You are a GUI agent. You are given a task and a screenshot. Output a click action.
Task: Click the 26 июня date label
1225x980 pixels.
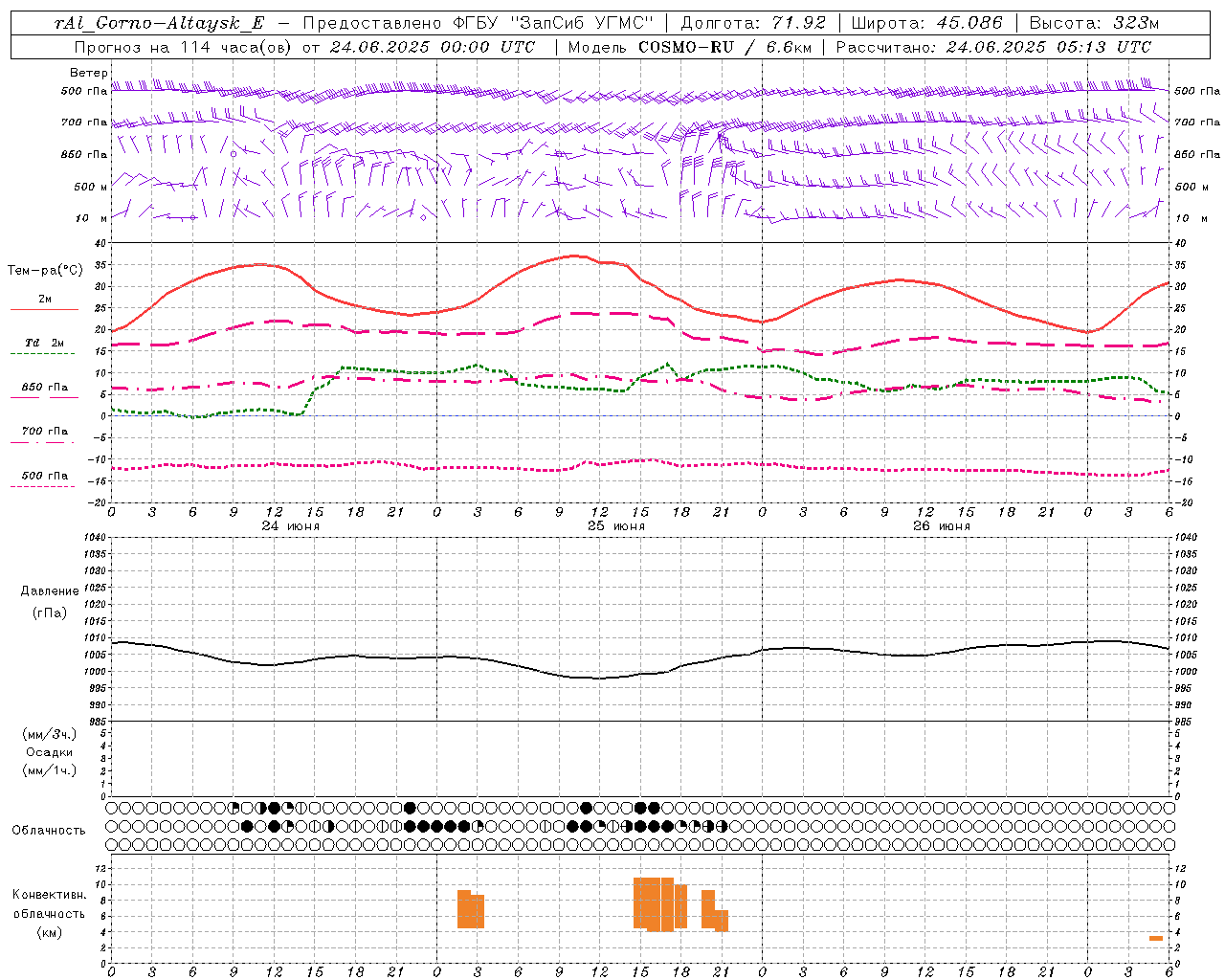[941, 526]
